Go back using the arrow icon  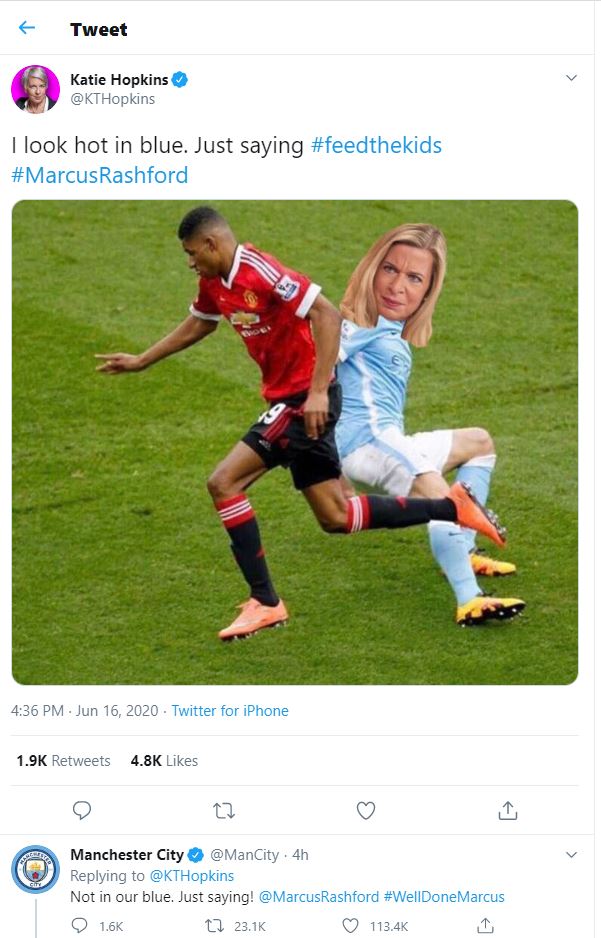coord(27,28)
